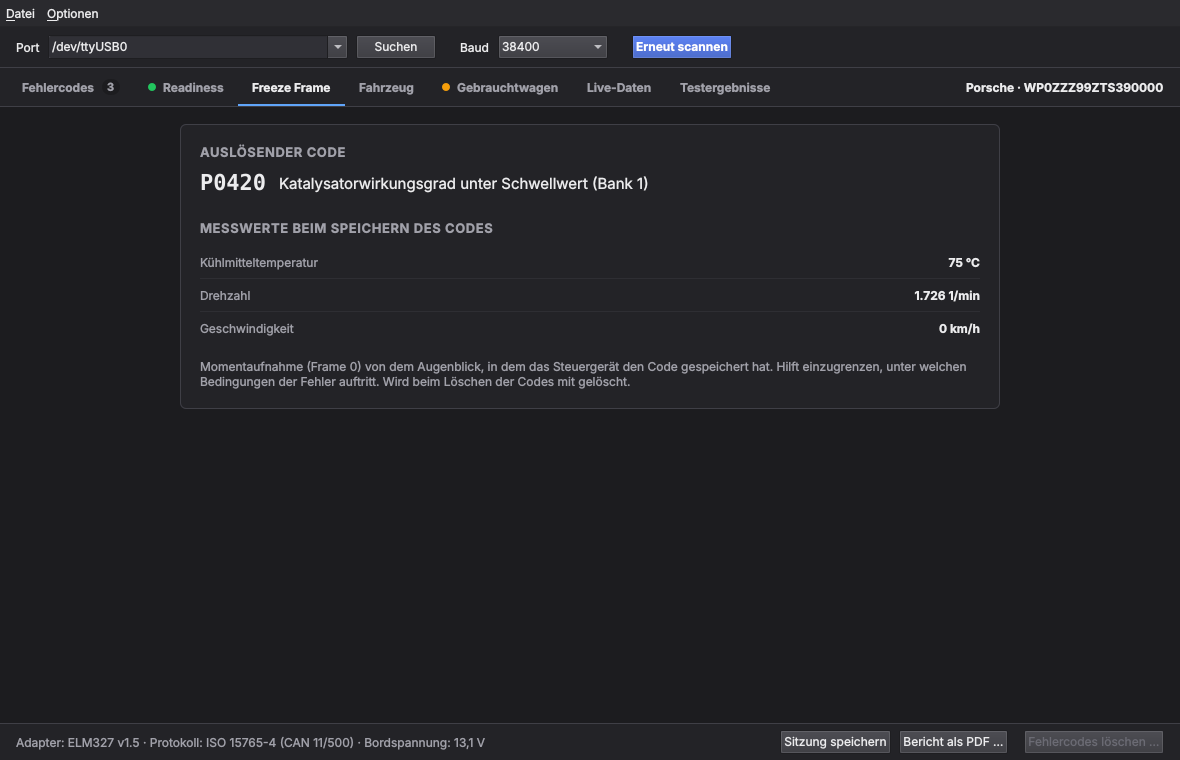
Task: Click orange status dot beside Gebrauchtwagen
Action: point(446,87)
